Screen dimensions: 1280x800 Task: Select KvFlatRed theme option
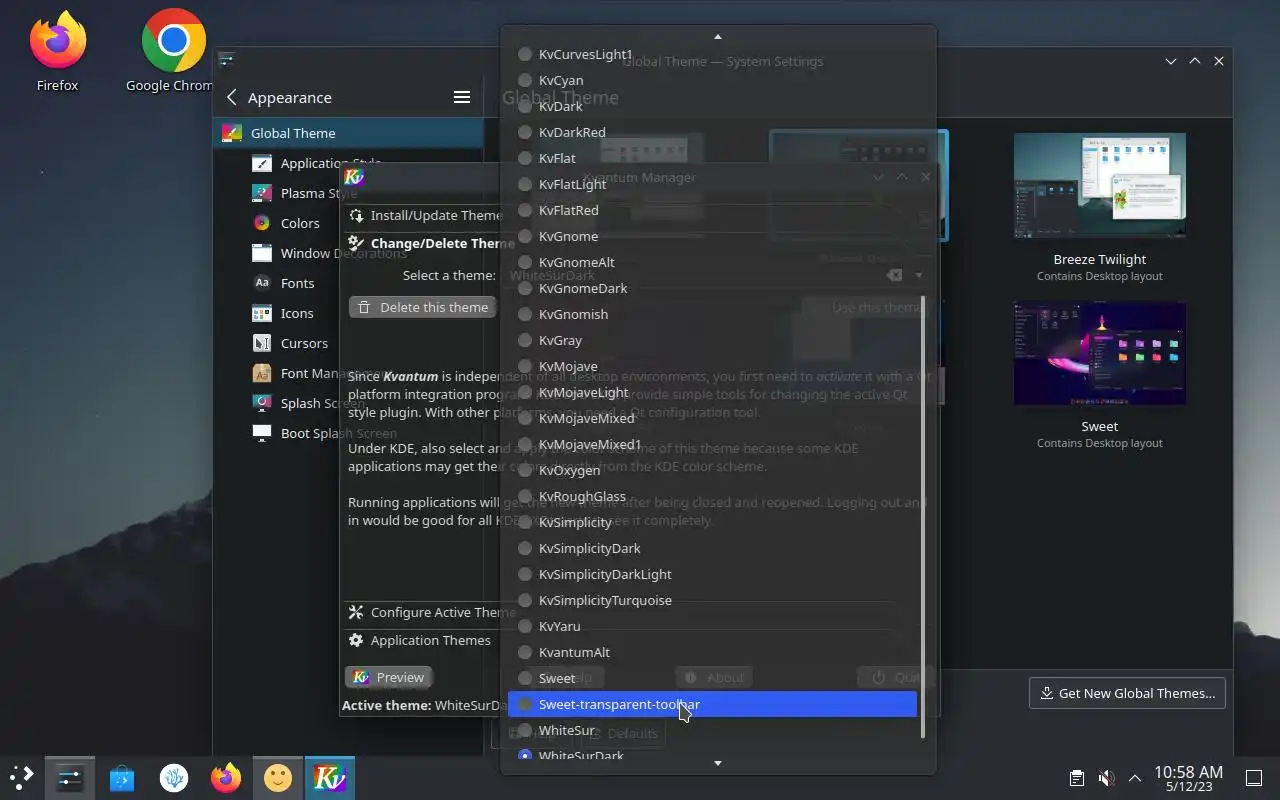712,210
